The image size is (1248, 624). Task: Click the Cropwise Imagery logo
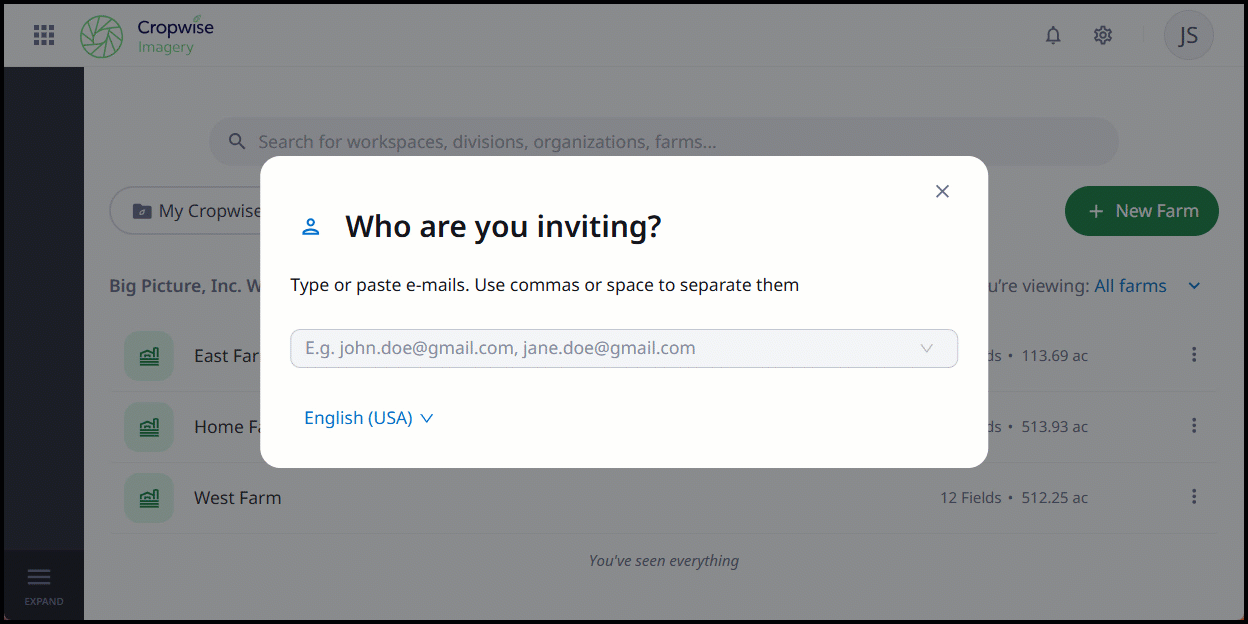(146, 35)
